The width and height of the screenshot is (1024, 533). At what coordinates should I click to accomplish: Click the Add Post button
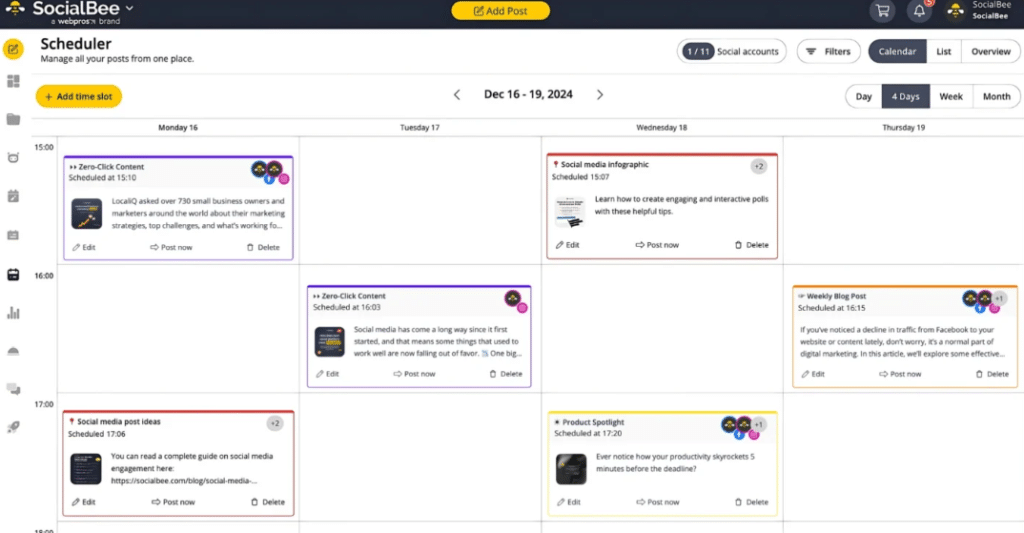point(500,10)
